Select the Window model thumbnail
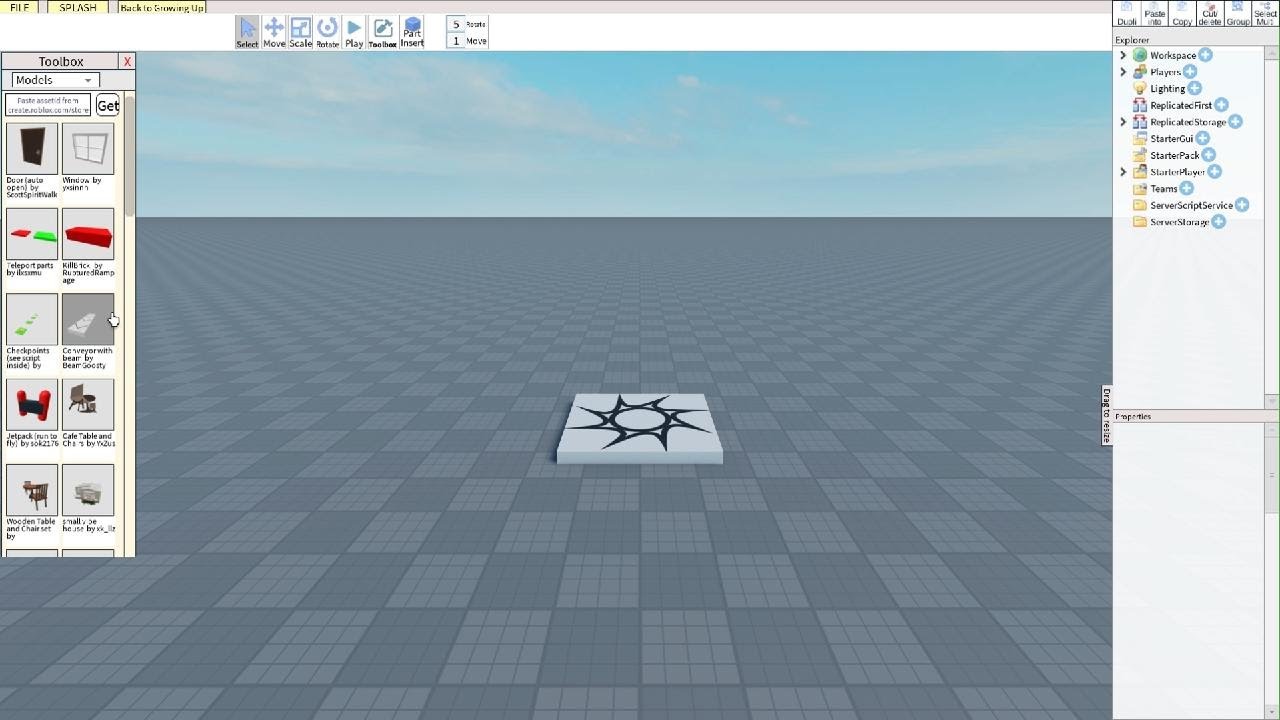 [88, 149]
